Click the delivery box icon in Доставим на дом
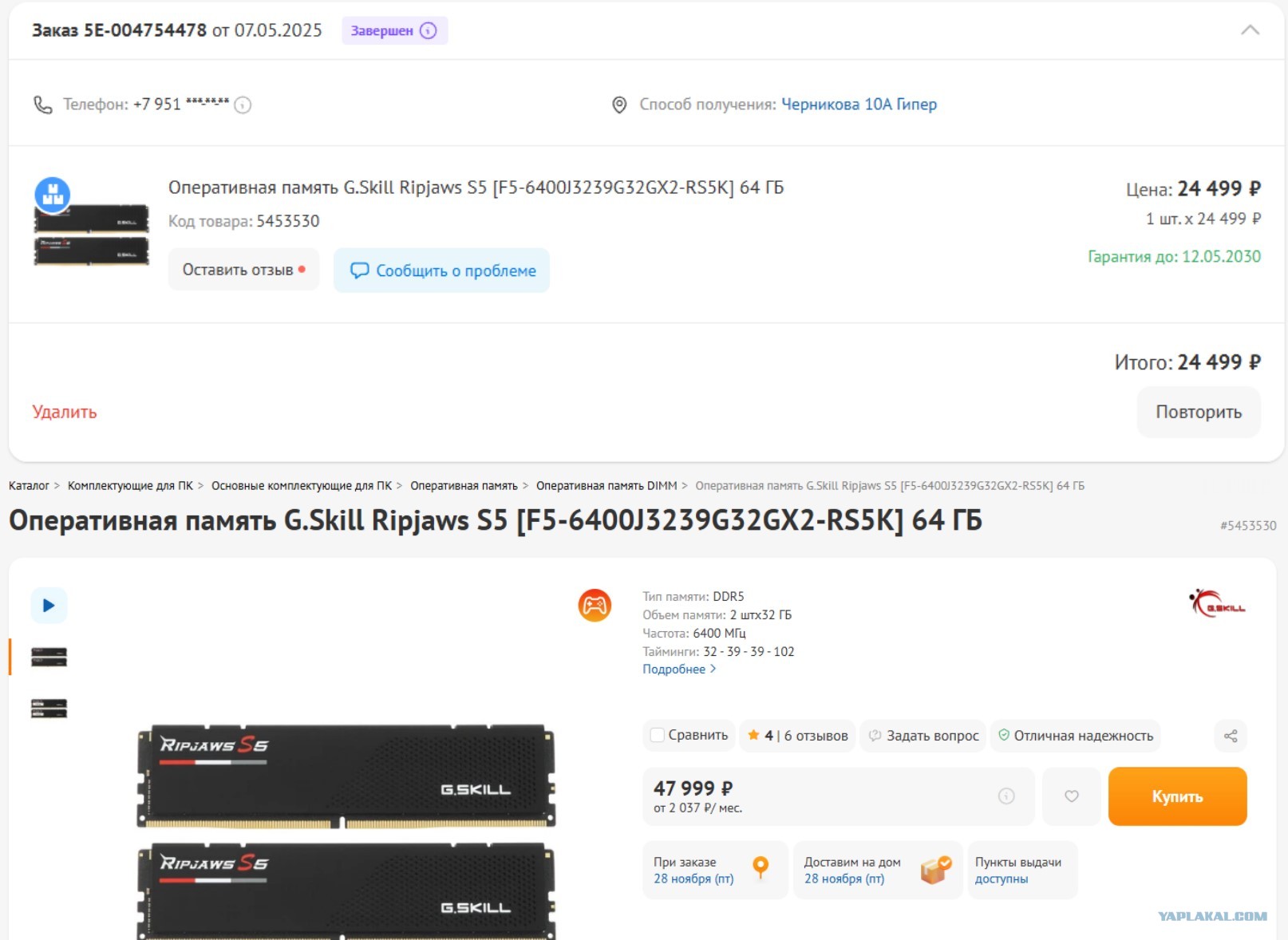The width and height of the screenshot is (1288, 940). pos(936,870)
